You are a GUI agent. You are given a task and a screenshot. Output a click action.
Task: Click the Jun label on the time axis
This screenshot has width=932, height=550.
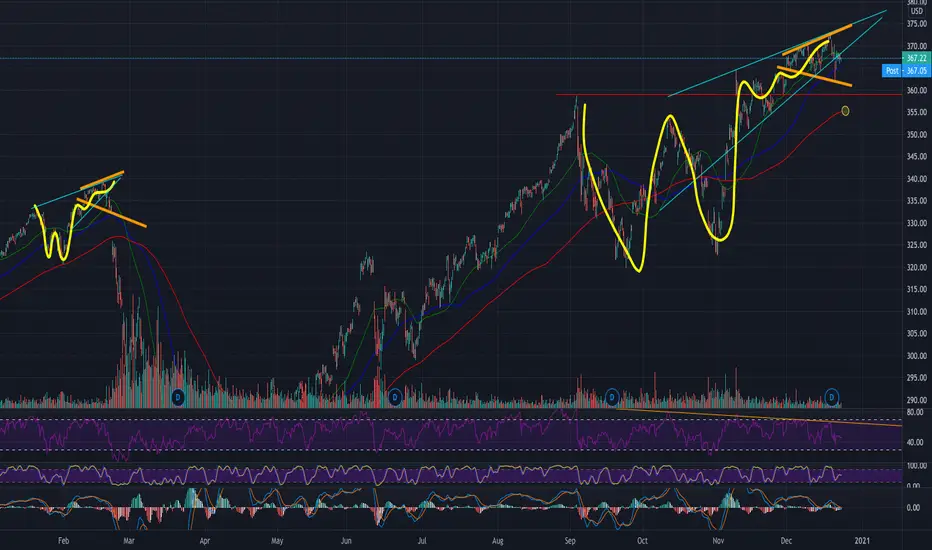(346, 540)
